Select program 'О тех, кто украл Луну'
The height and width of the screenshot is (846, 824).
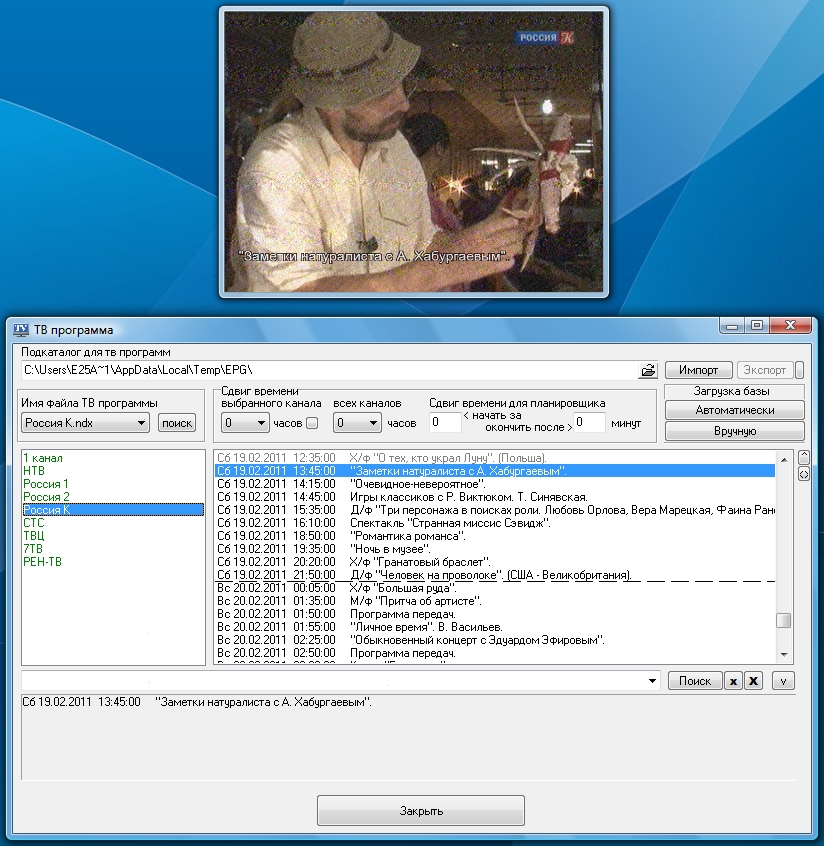pos(495,458)
